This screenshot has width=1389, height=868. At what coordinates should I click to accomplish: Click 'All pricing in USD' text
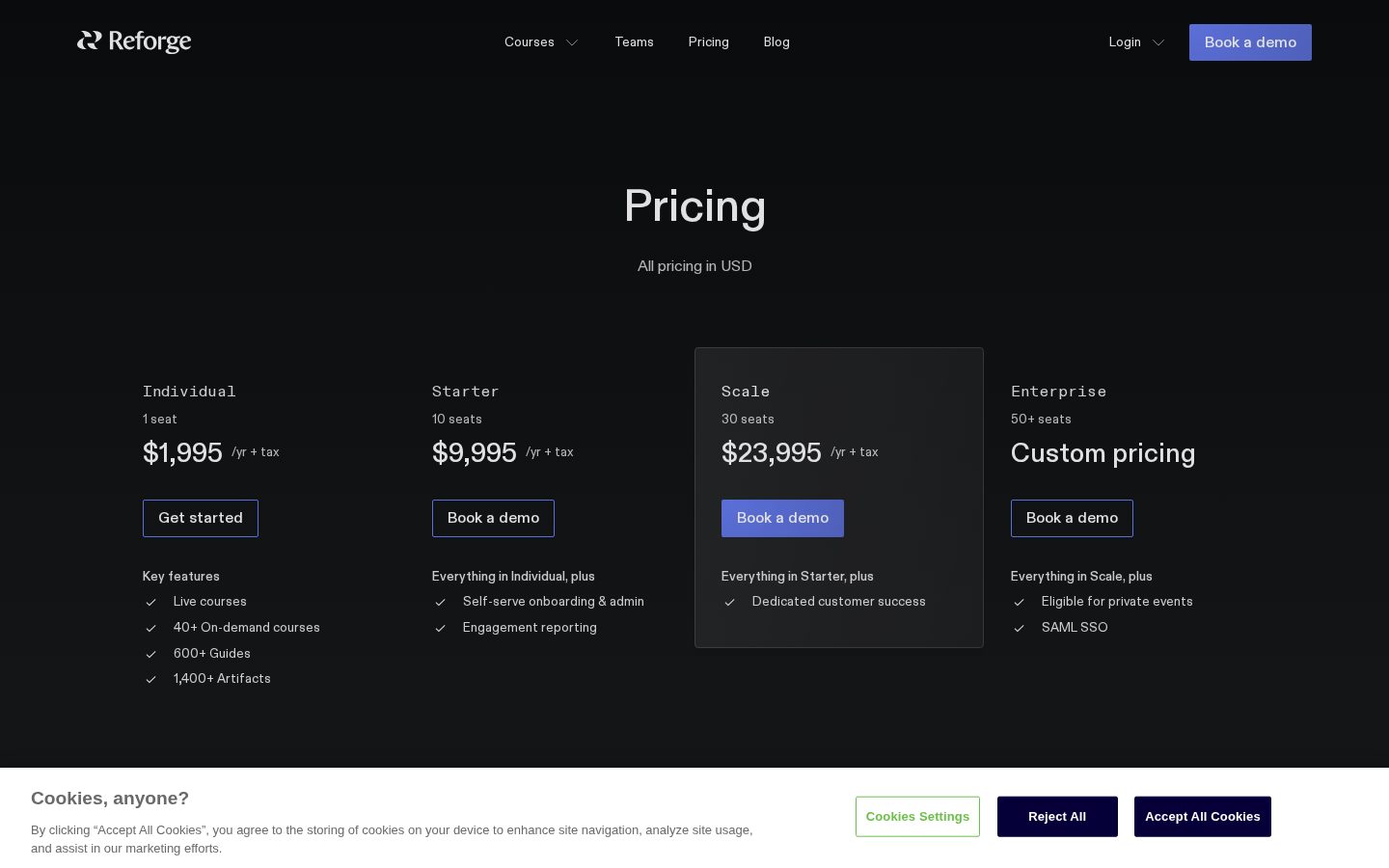point(694,266)
